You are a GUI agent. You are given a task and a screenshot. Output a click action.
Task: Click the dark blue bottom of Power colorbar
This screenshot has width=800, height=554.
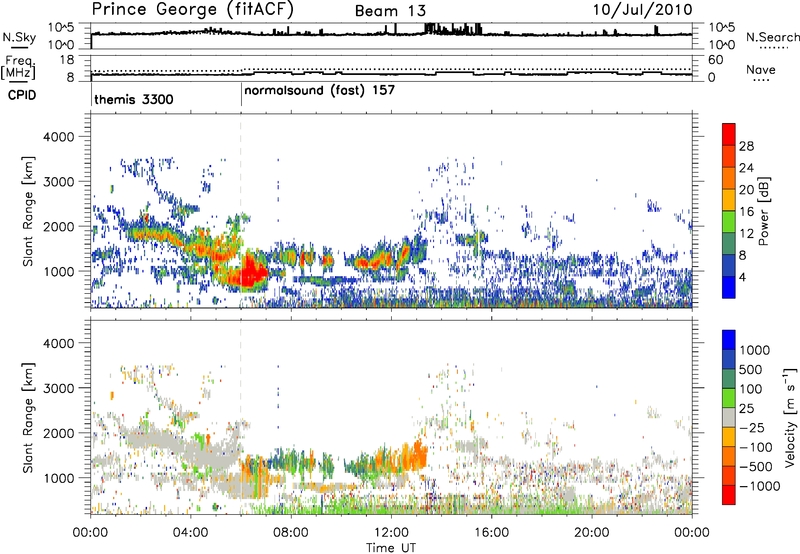coord(729,287)
